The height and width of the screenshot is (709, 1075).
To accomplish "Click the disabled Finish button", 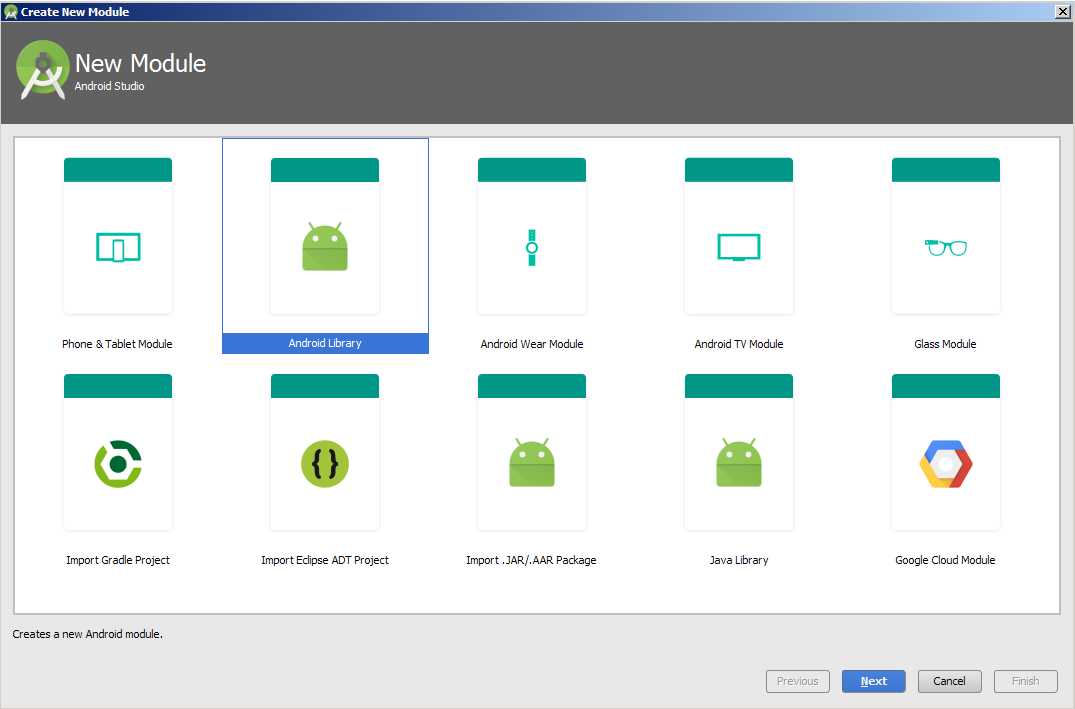I will click(x=1026, y=681).
